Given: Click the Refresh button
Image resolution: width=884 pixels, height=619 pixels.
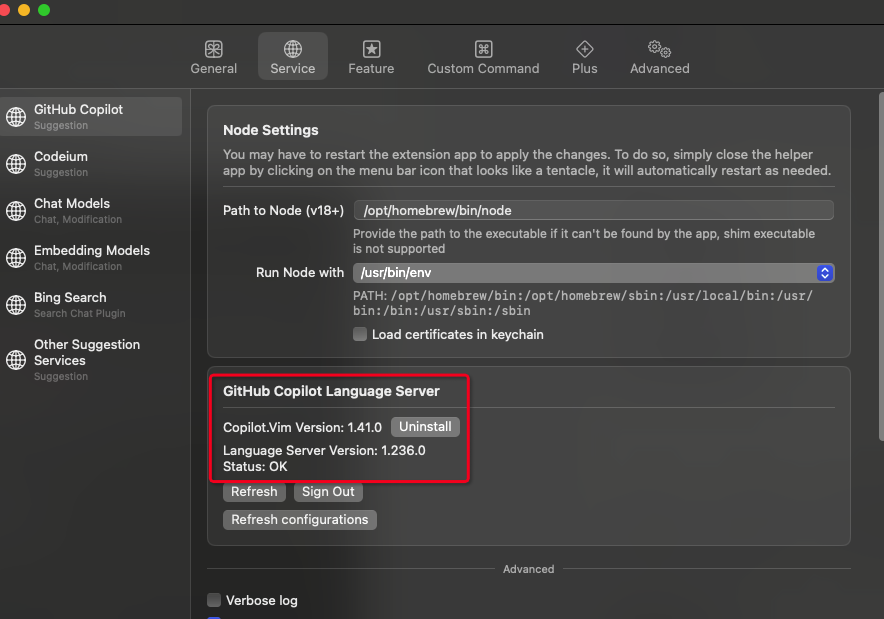Looking at the screenshot, I should pyautogui.click(x=254, y=492).
